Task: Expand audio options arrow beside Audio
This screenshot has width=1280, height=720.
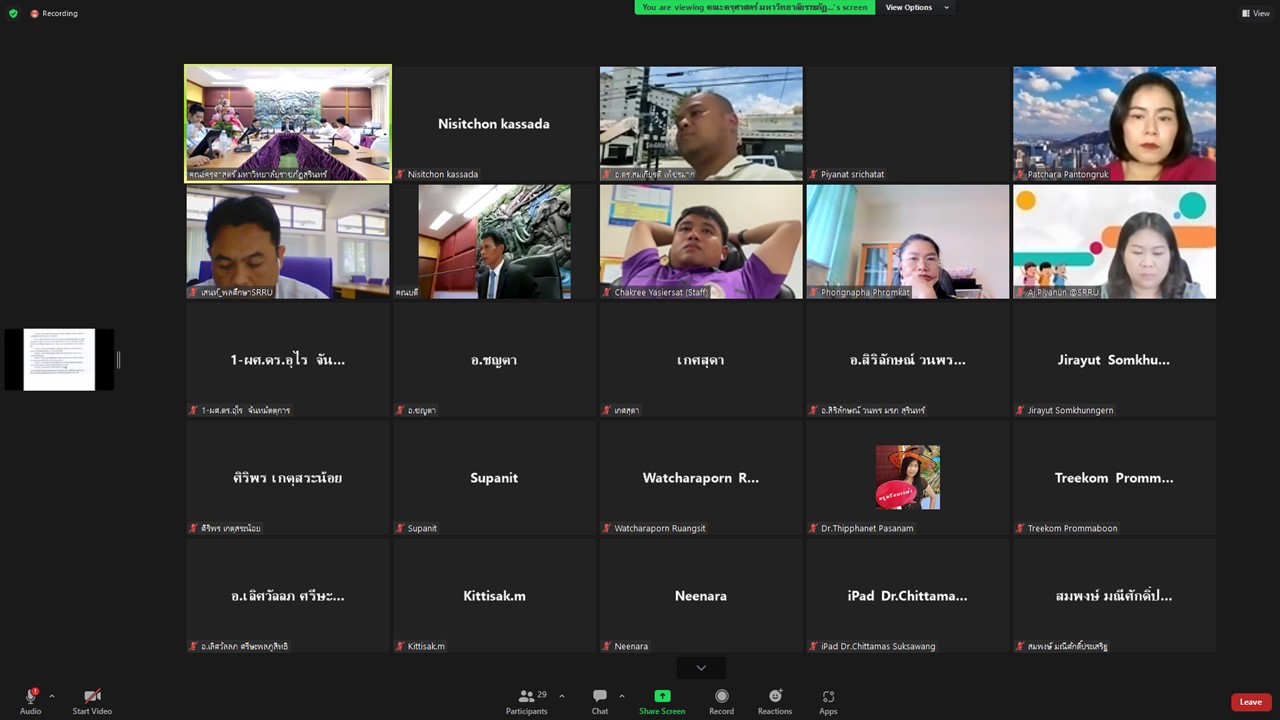Action: pos(52,696)
